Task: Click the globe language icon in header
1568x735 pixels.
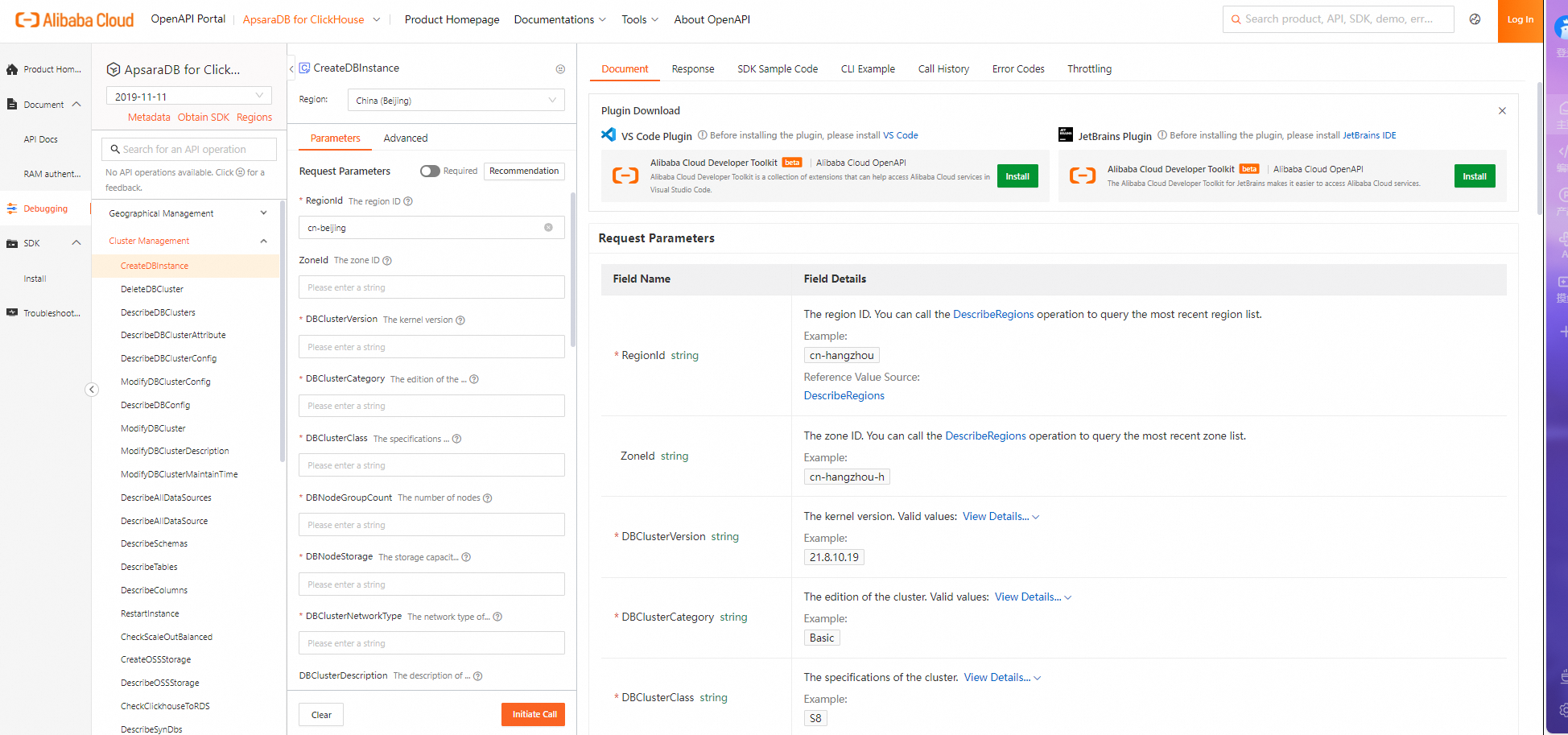Action: [x=1475, y=19]
